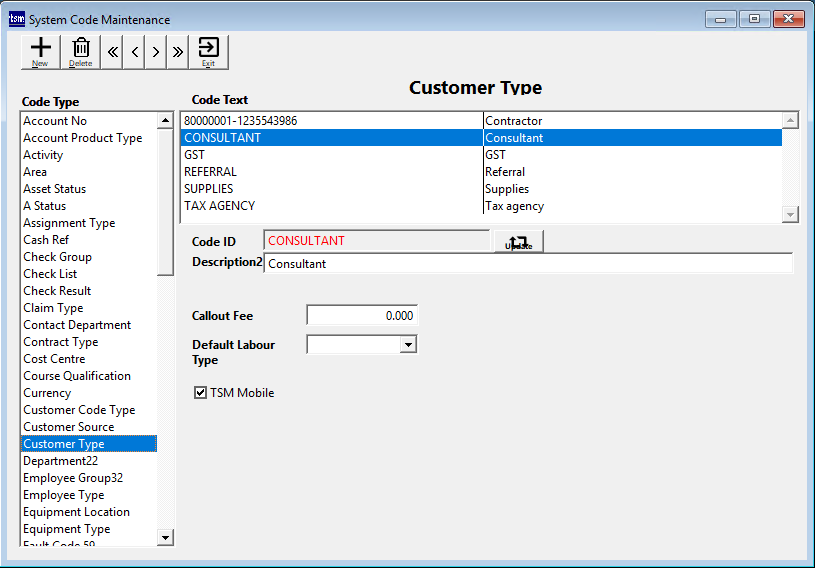Select Activity in Code Type list

coord(89,155)
